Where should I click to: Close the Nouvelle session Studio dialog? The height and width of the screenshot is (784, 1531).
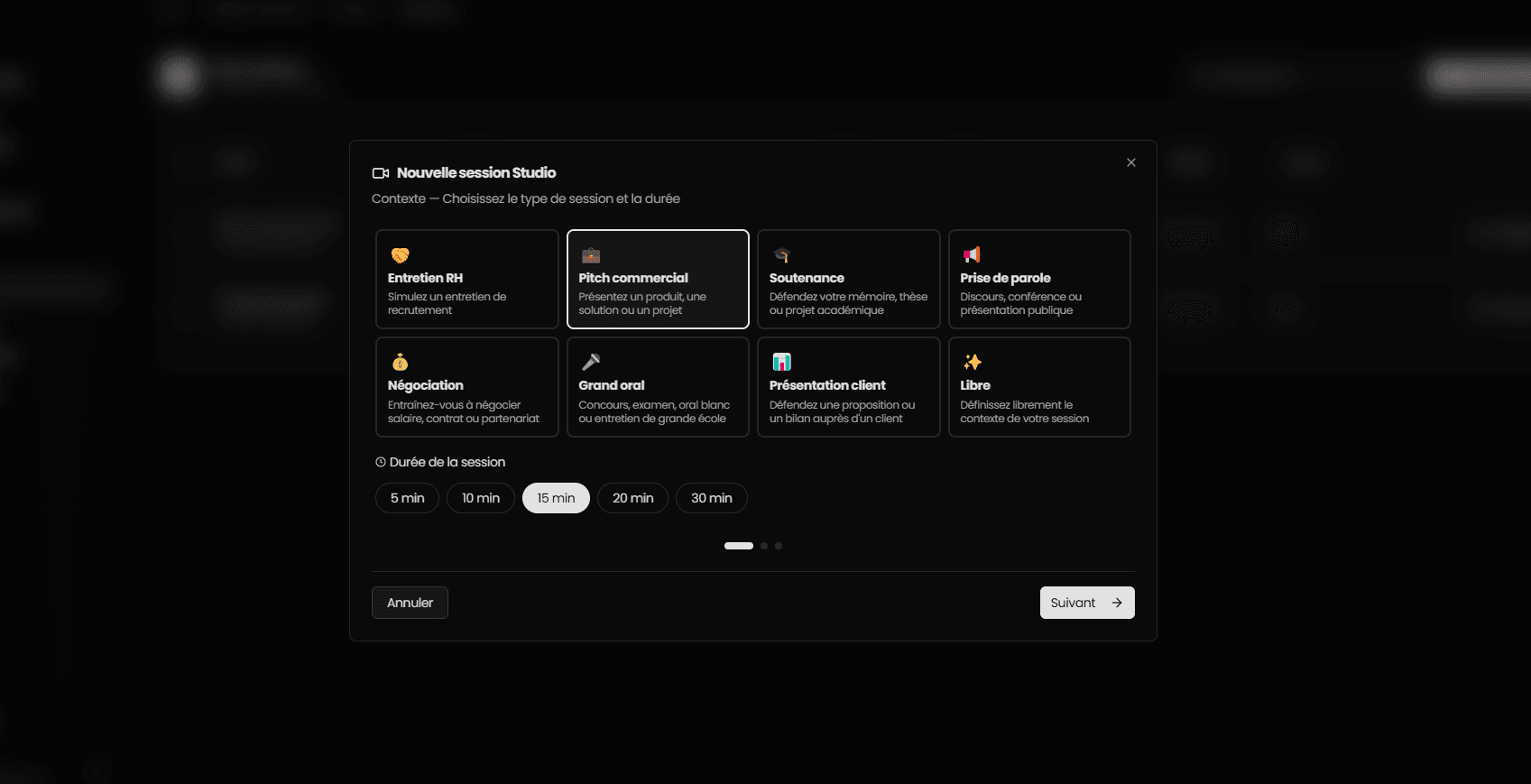1131,162
